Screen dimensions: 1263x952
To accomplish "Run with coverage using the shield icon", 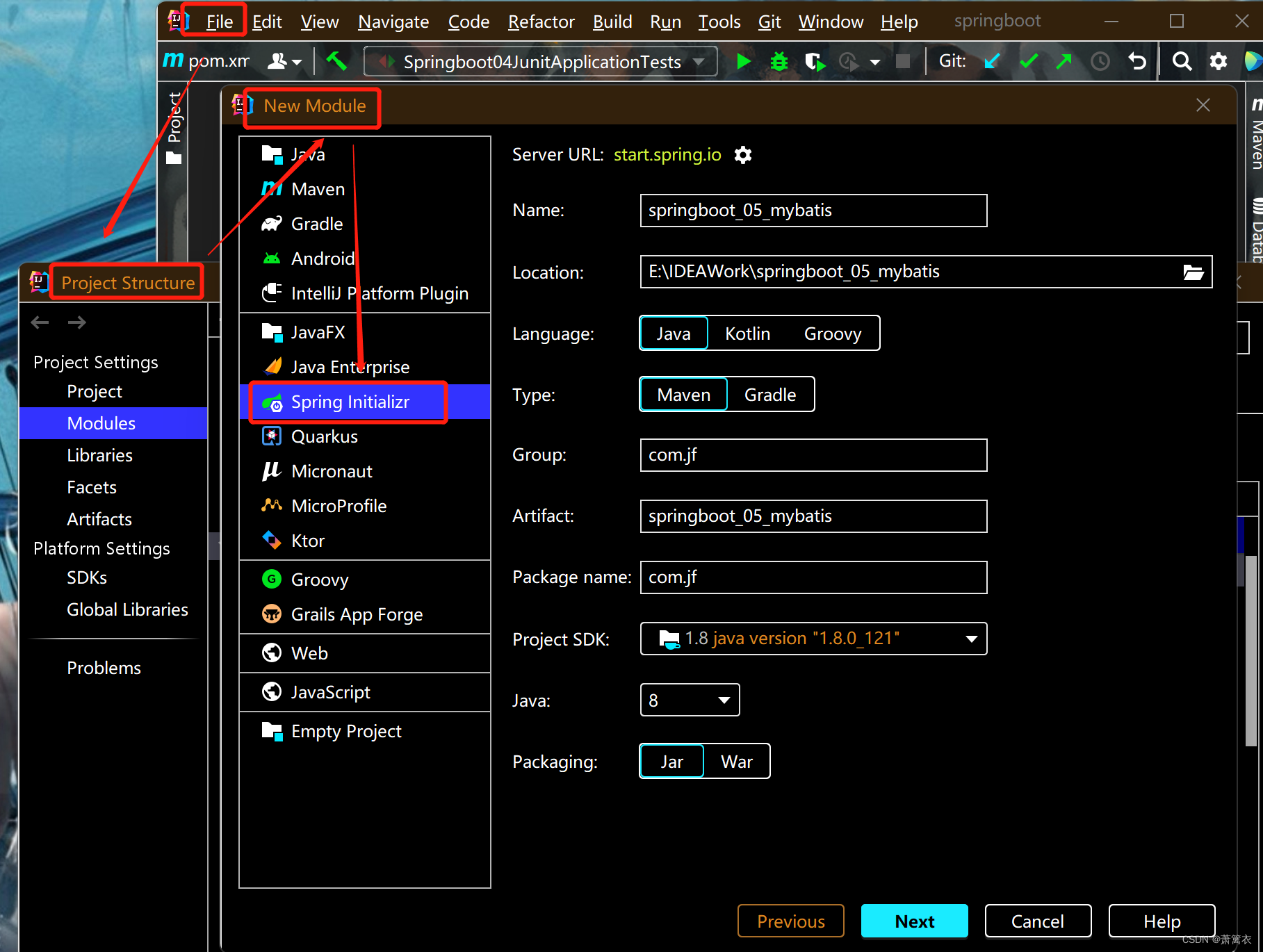I will click(813, 61).
